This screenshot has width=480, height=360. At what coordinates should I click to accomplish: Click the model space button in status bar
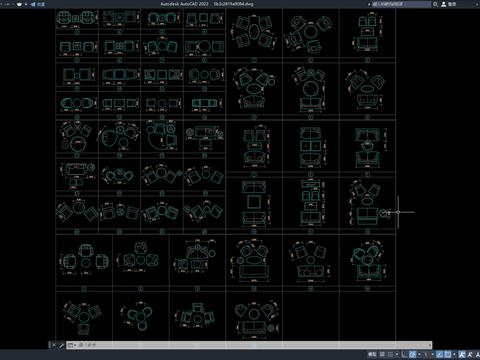click(x=372, y=354)
